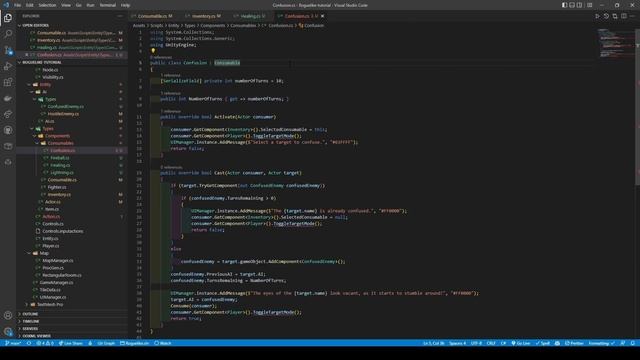This screenshot has height=360, width=640.
Task: Open the Terminal menu
Action: (108, 5)
